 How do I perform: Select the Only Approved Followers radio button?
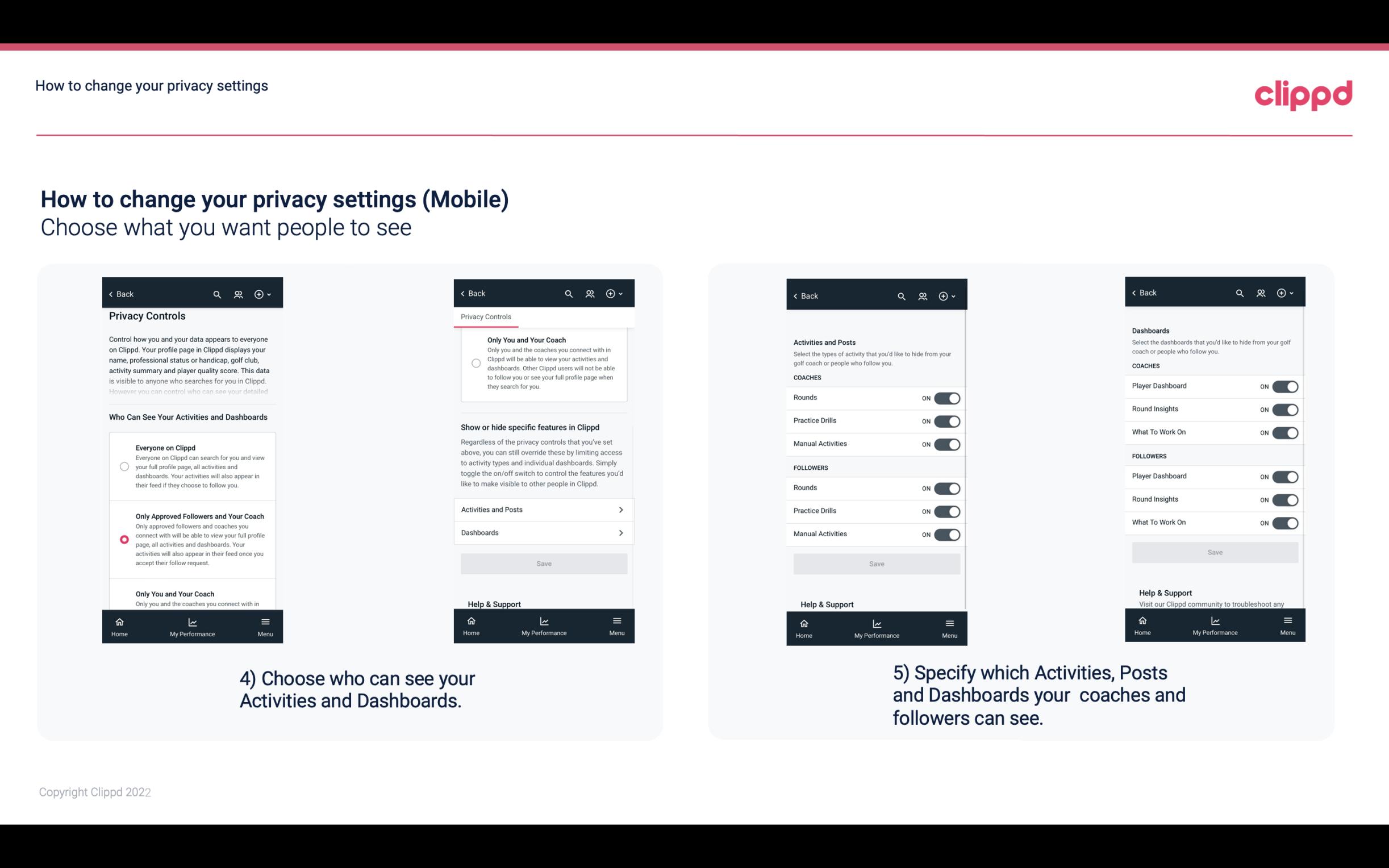[123, 539]
